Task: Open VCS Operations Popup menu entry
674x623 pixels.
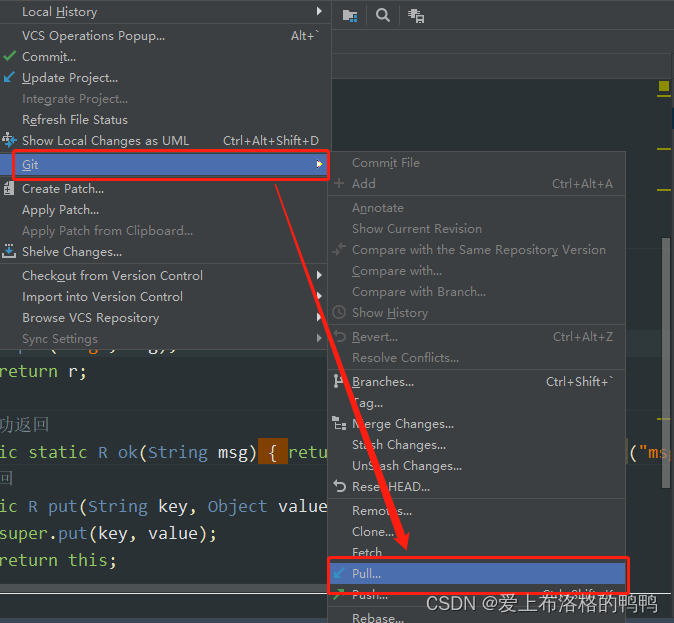Action: [165, 35]
